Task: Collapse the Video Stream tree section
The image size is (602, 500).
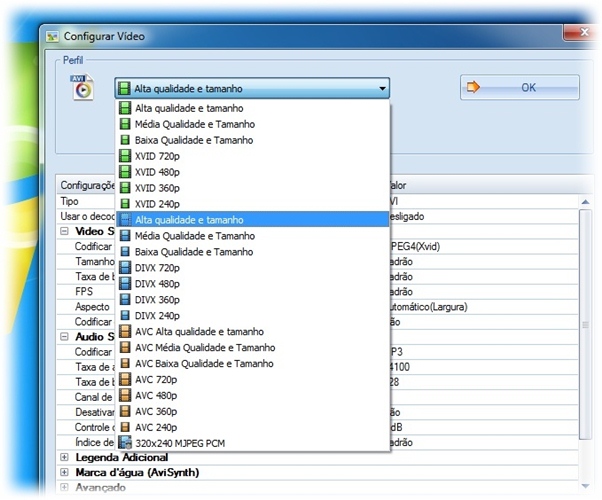Action: coord(65,231)
